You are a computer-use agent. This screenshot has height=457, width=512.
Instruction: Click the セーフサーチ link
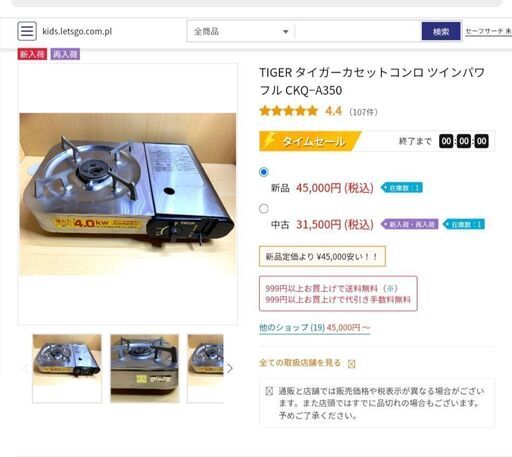pos(488,31)
